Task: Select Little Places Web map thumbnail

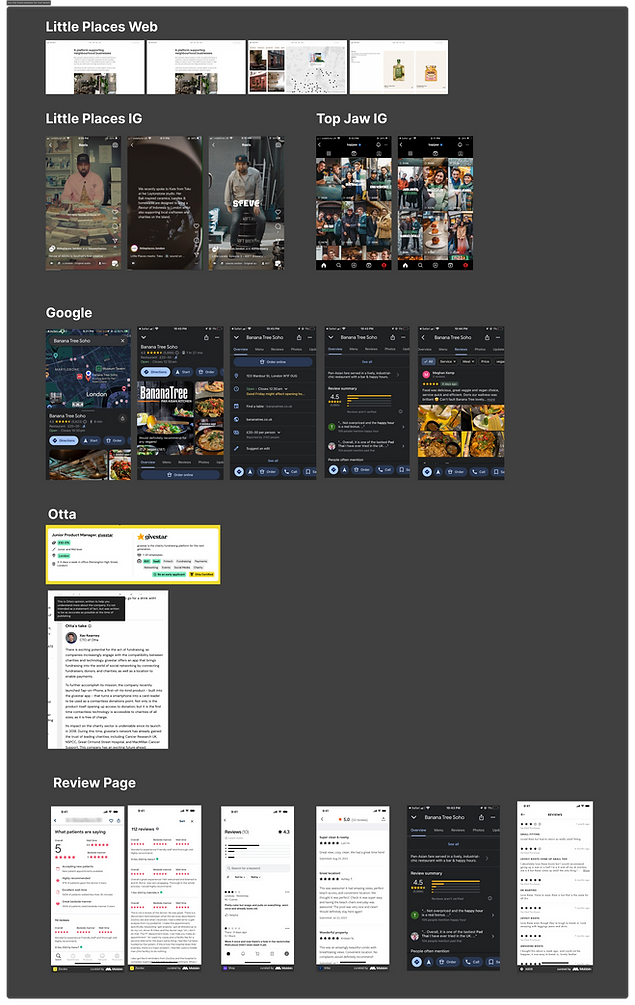Action: 297,67
